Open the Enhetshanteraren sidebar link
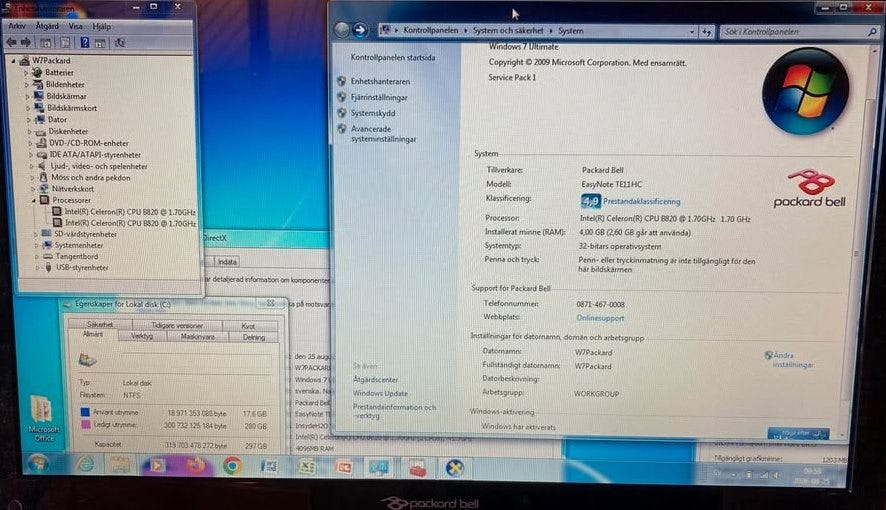This screenshot has height=510, width=886. tap(380, 81)
